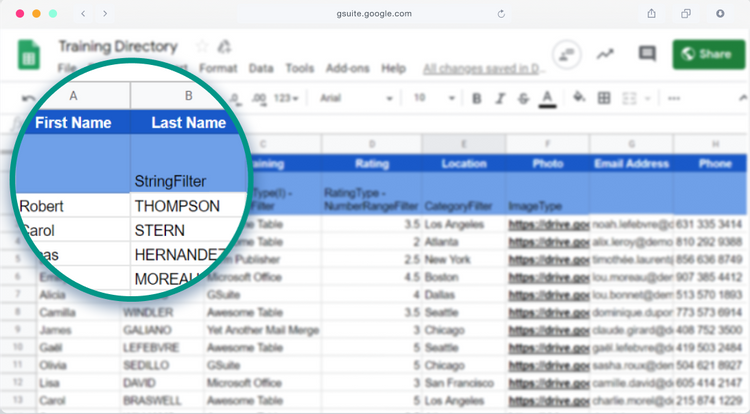Open the Data menu

point(261,69)
